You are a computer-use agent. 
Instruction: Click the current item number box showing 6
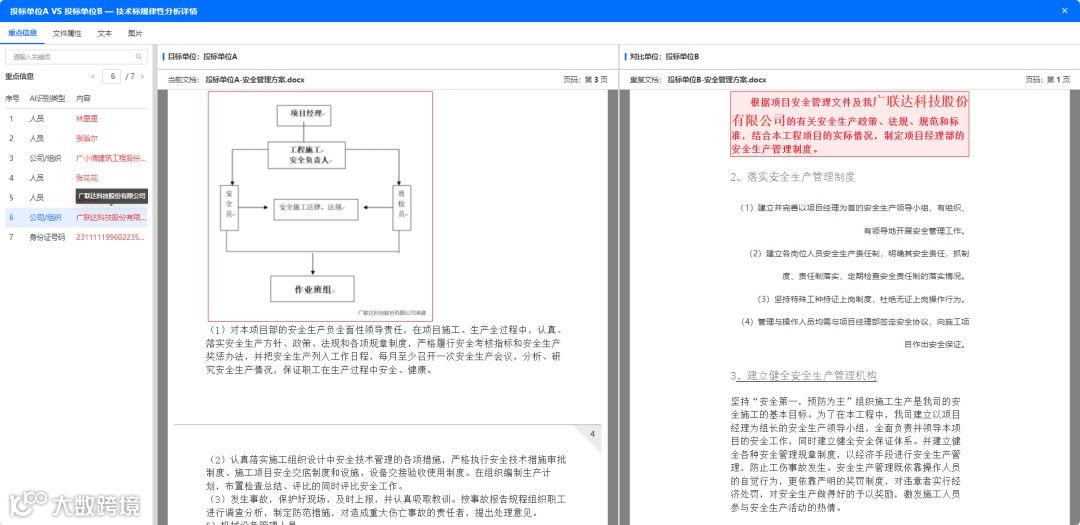tap(112, 76)
